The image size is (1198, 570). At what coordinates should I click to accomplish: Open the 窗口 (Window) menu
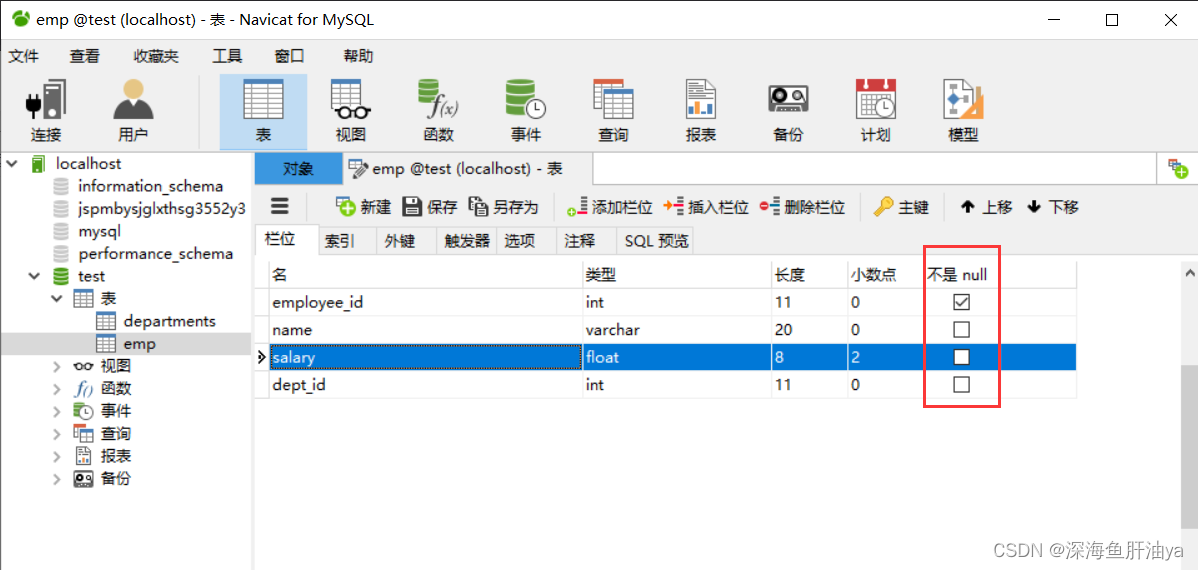290,57
